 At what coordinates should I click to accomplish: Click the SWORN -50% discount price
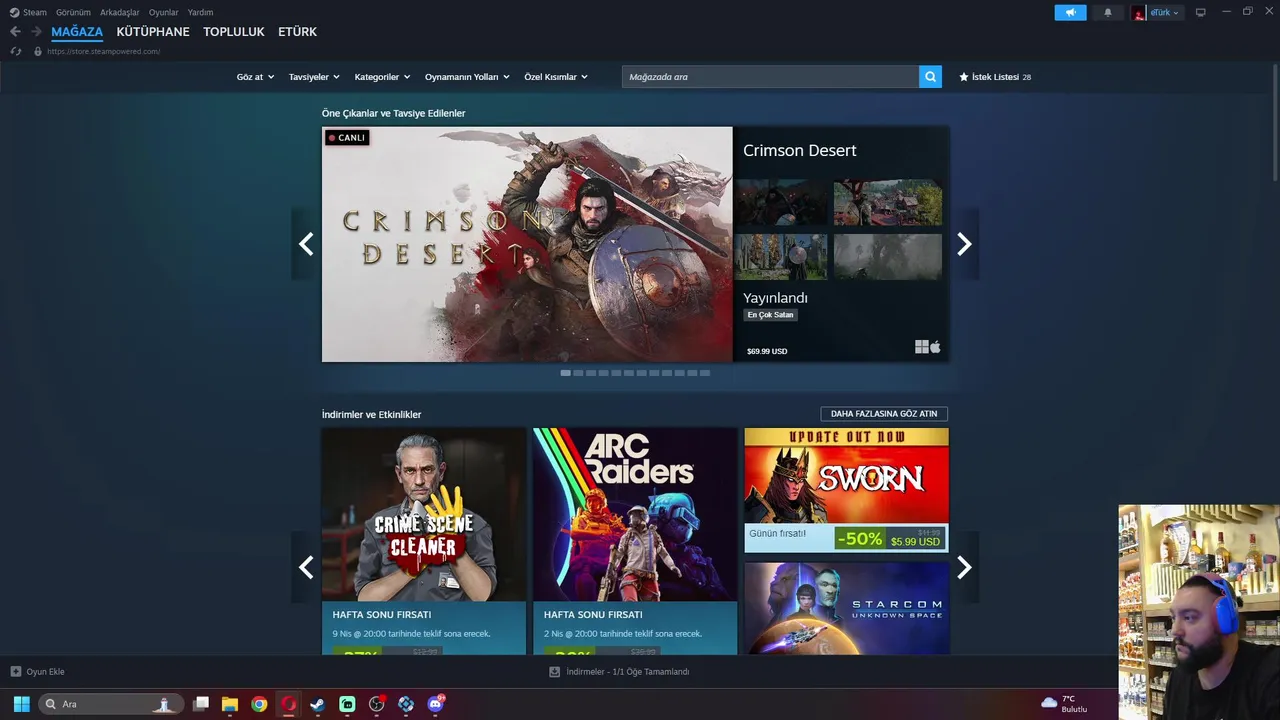(x=889, y=539)
